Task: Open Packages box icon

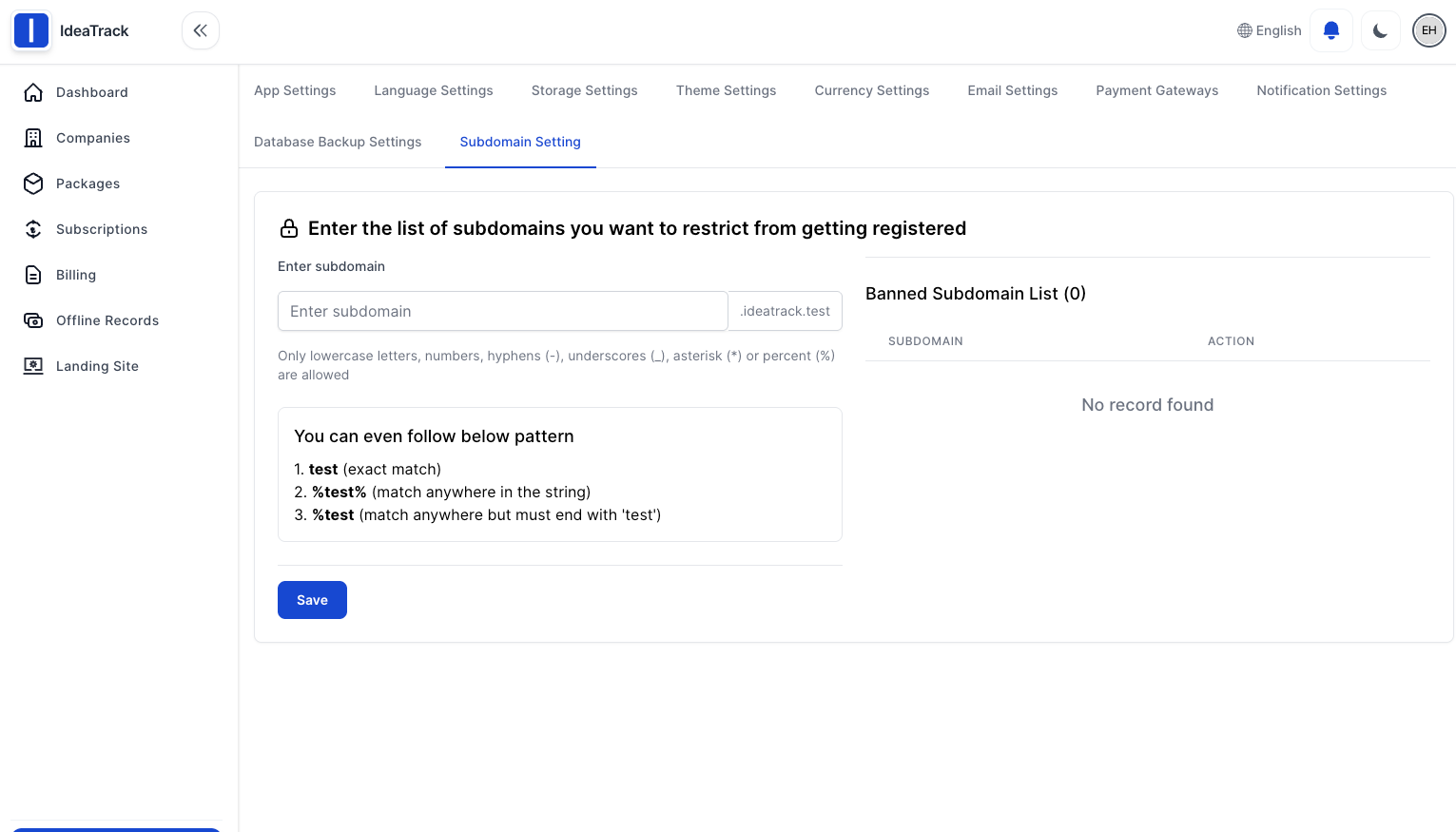Action: coord(33,184)
